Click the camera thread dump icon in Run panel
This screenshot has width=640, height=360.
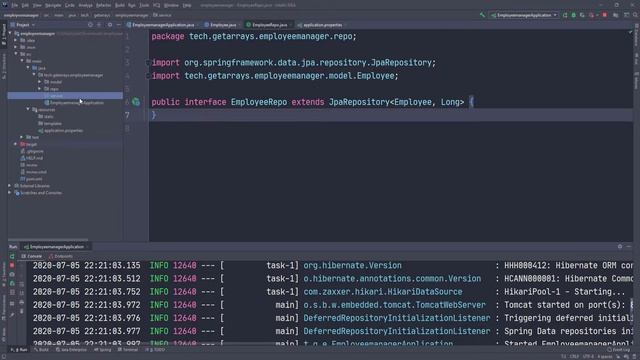tap(12, 274)
